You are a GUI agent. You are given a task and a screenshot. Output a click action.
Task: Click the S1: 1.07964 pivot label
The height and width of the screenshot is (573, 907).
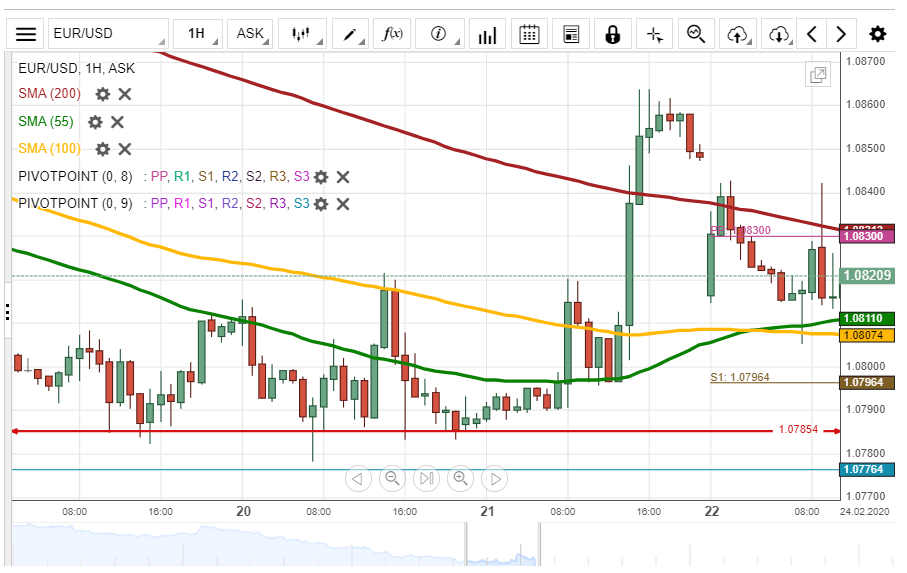pyautogui.click(x=740, y=377)
